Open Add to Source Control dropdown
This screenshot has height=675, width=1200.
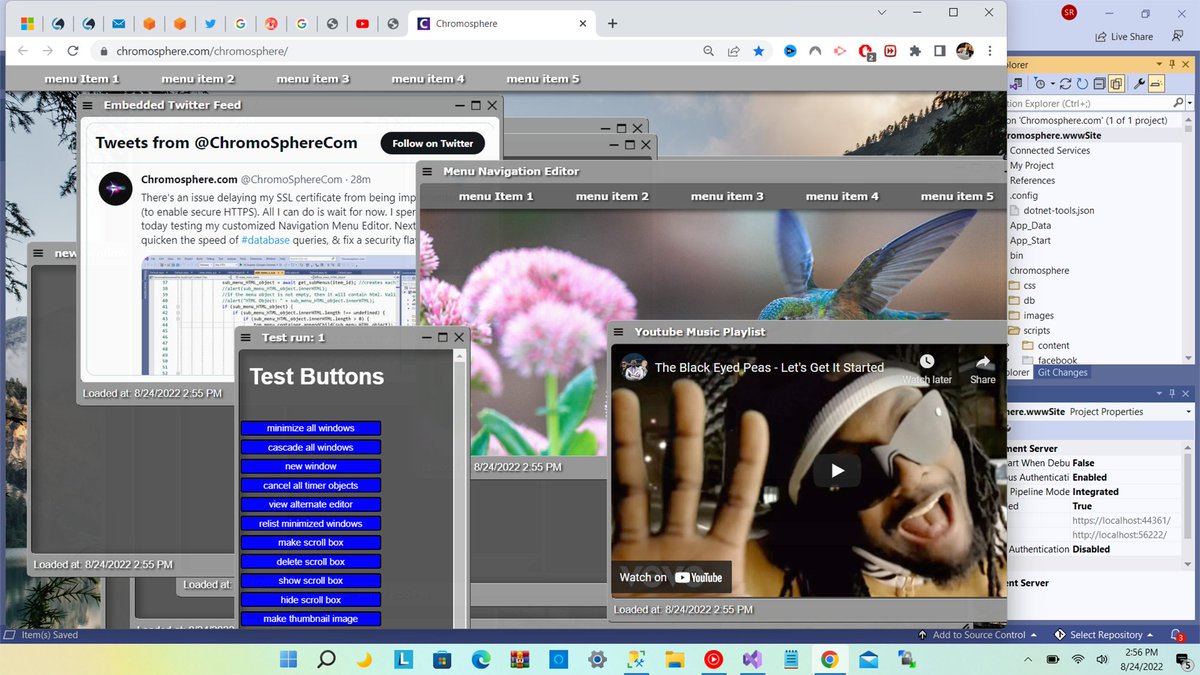tap(978, 635)
